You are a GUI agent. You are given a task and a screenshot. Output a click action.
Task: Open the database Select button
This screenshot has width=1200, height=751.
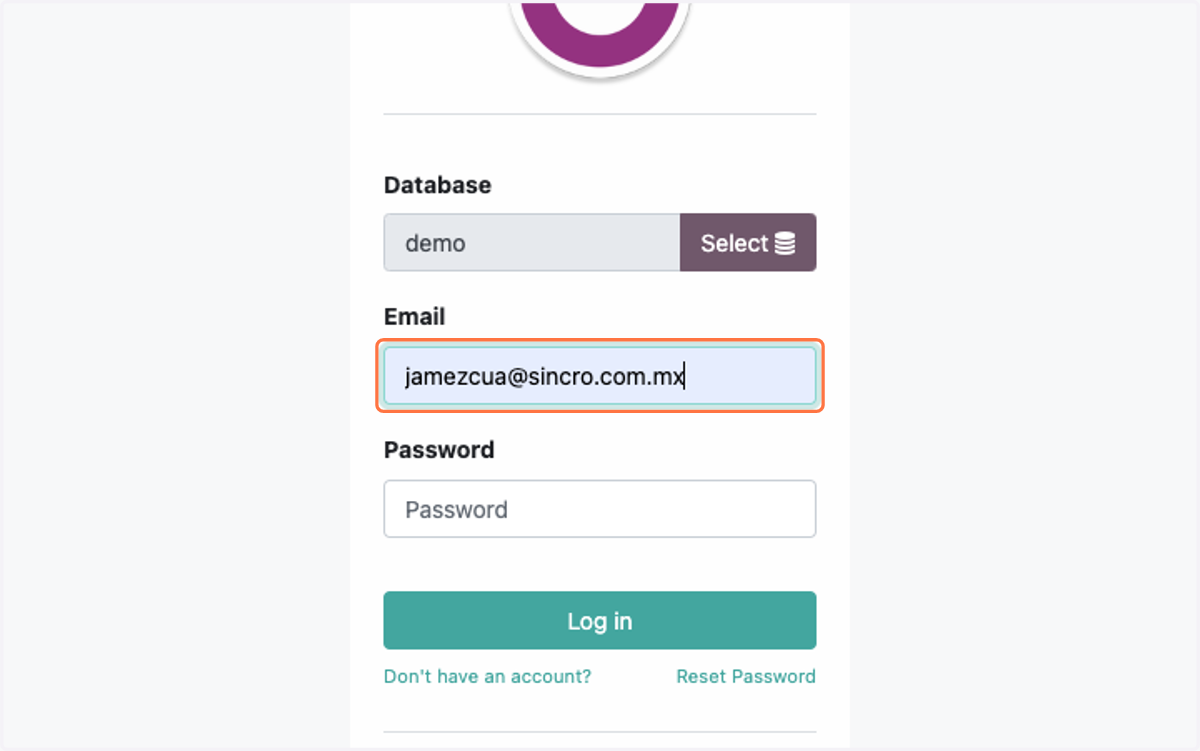[748, 242]
